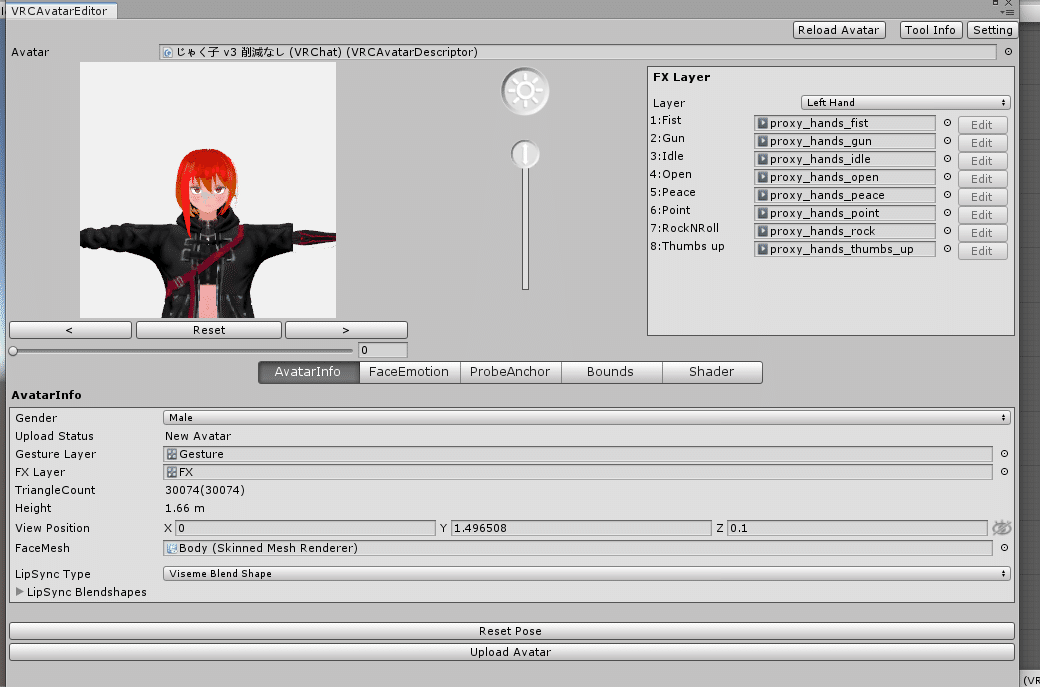This screenshot has height=687, width=1040.
Task: Click the Reset camera button
Action: pyautogui.click(x=209, y=330)
